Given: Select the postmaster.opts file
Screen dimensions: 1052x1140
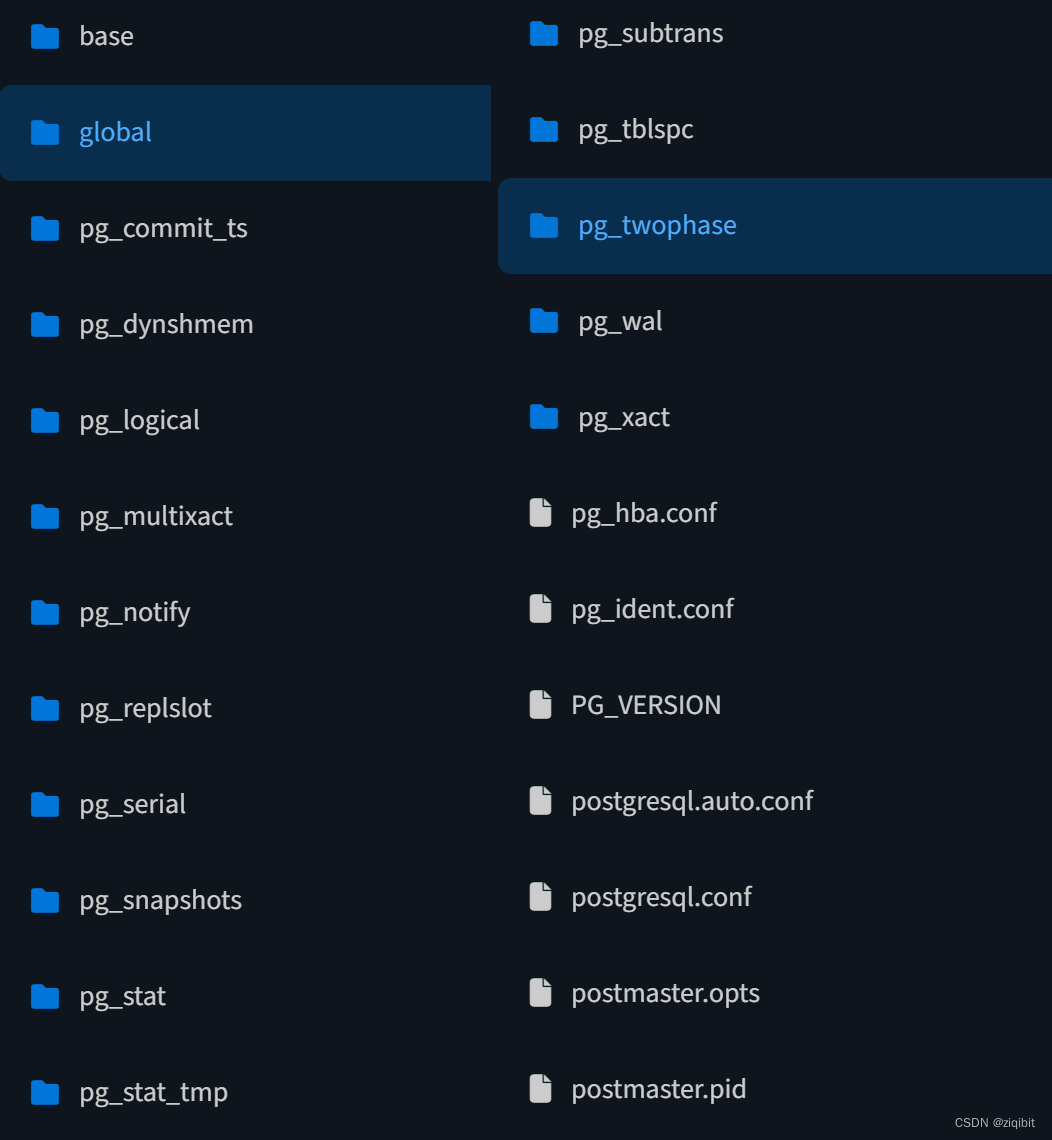Looking at the screenshot, I should [x=665, y=992].
